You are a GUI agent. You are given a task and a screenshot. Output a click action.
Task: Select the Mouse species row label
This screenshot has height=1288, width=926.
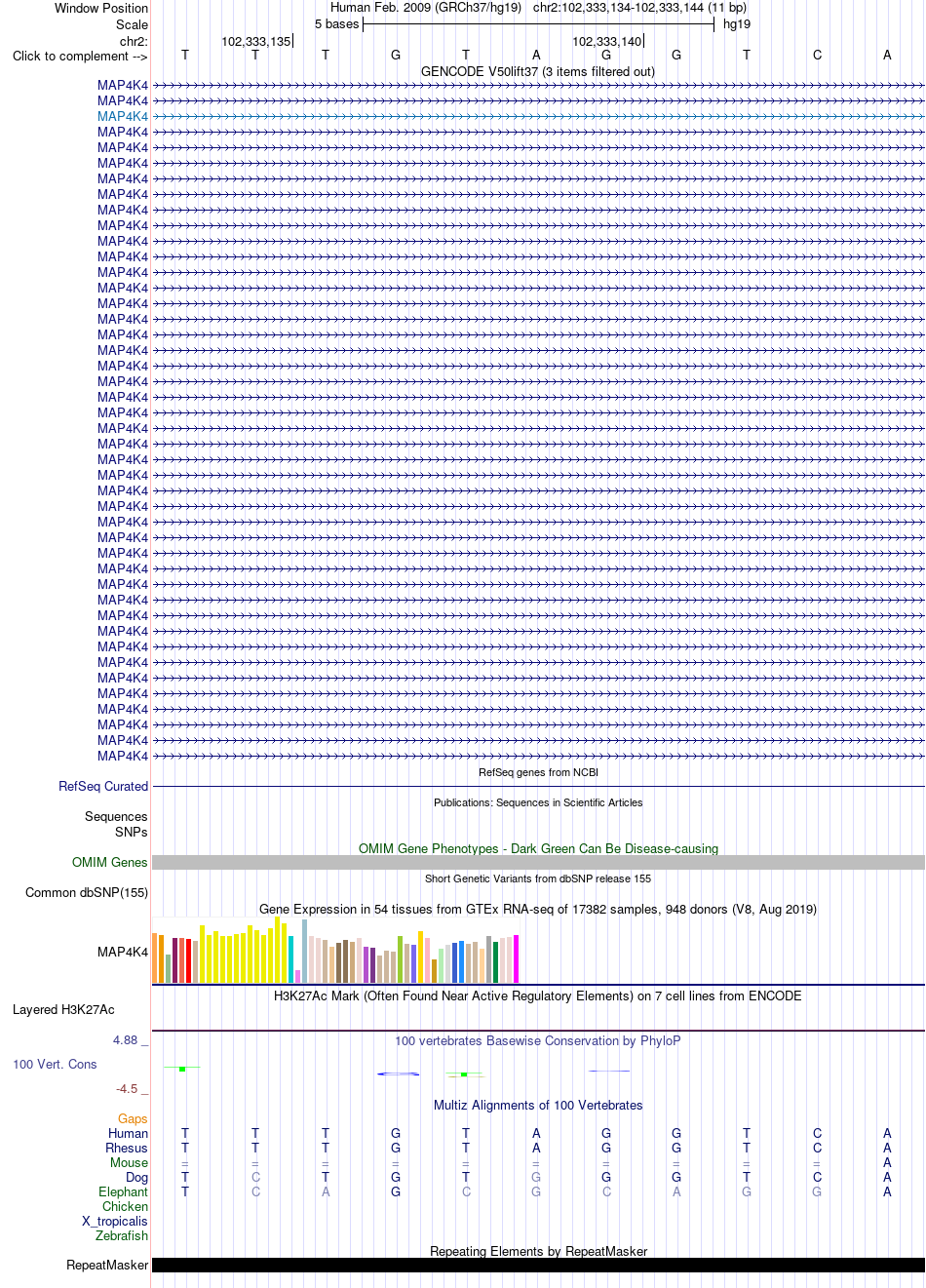tap(129, 1162)
